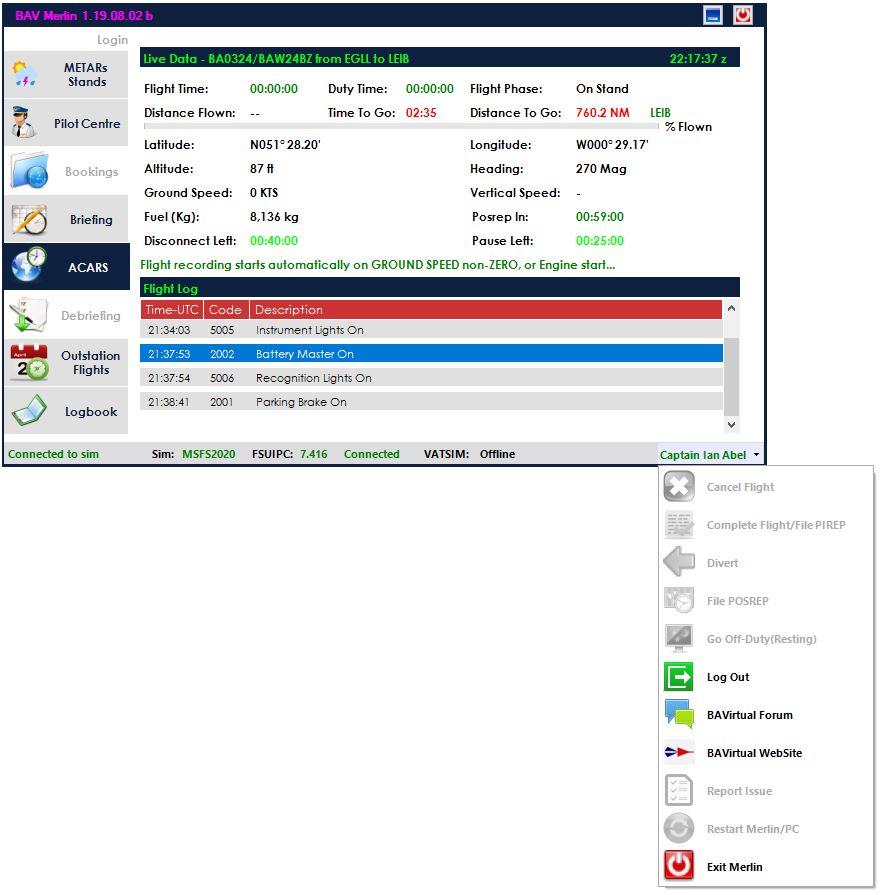Click the Code column header

[x=226, y=309]
